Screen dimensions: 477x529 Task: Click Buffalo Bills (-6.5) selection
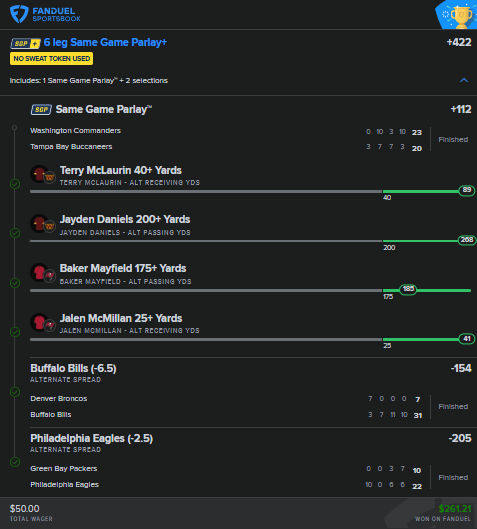pyautogui.click(x=73, y=368)
